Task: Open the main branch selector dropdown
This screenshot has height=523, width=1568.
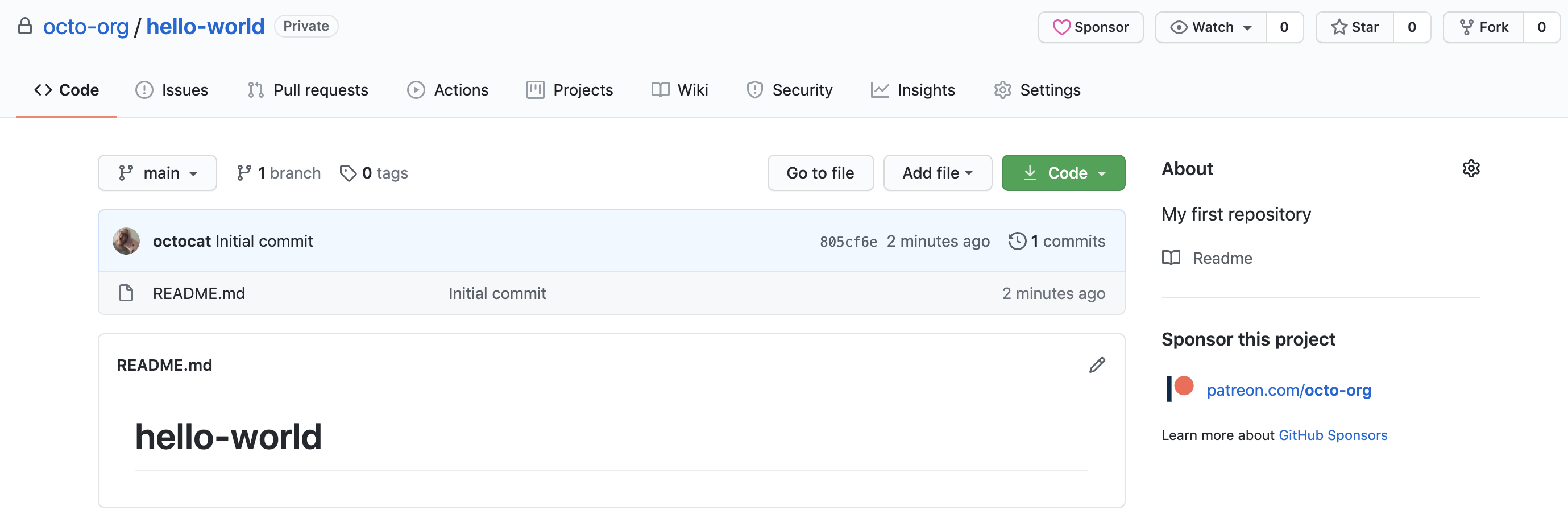Action: pyautogui.click(x=157, y=173)
